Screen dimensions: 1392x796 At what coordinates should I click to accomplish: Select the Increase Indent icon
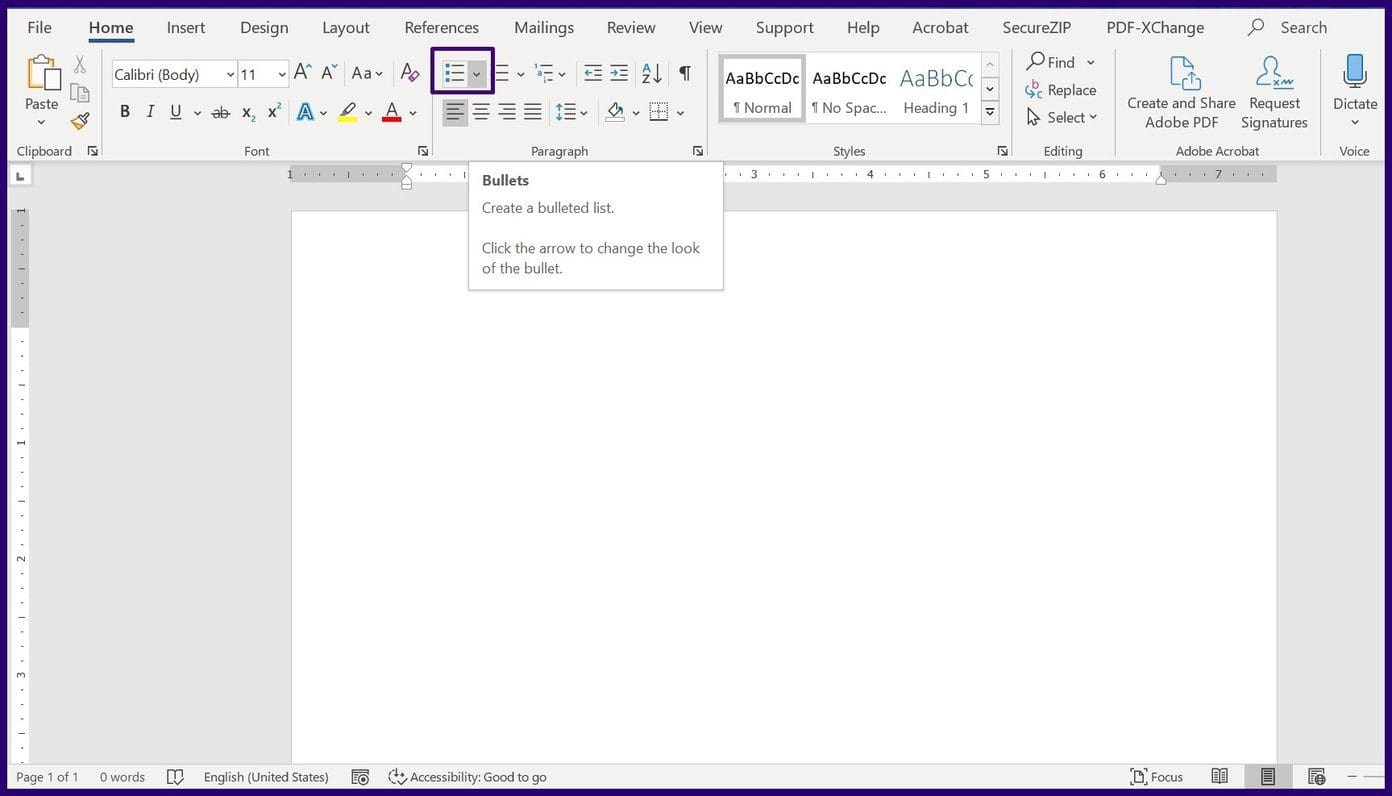point(619,73)
